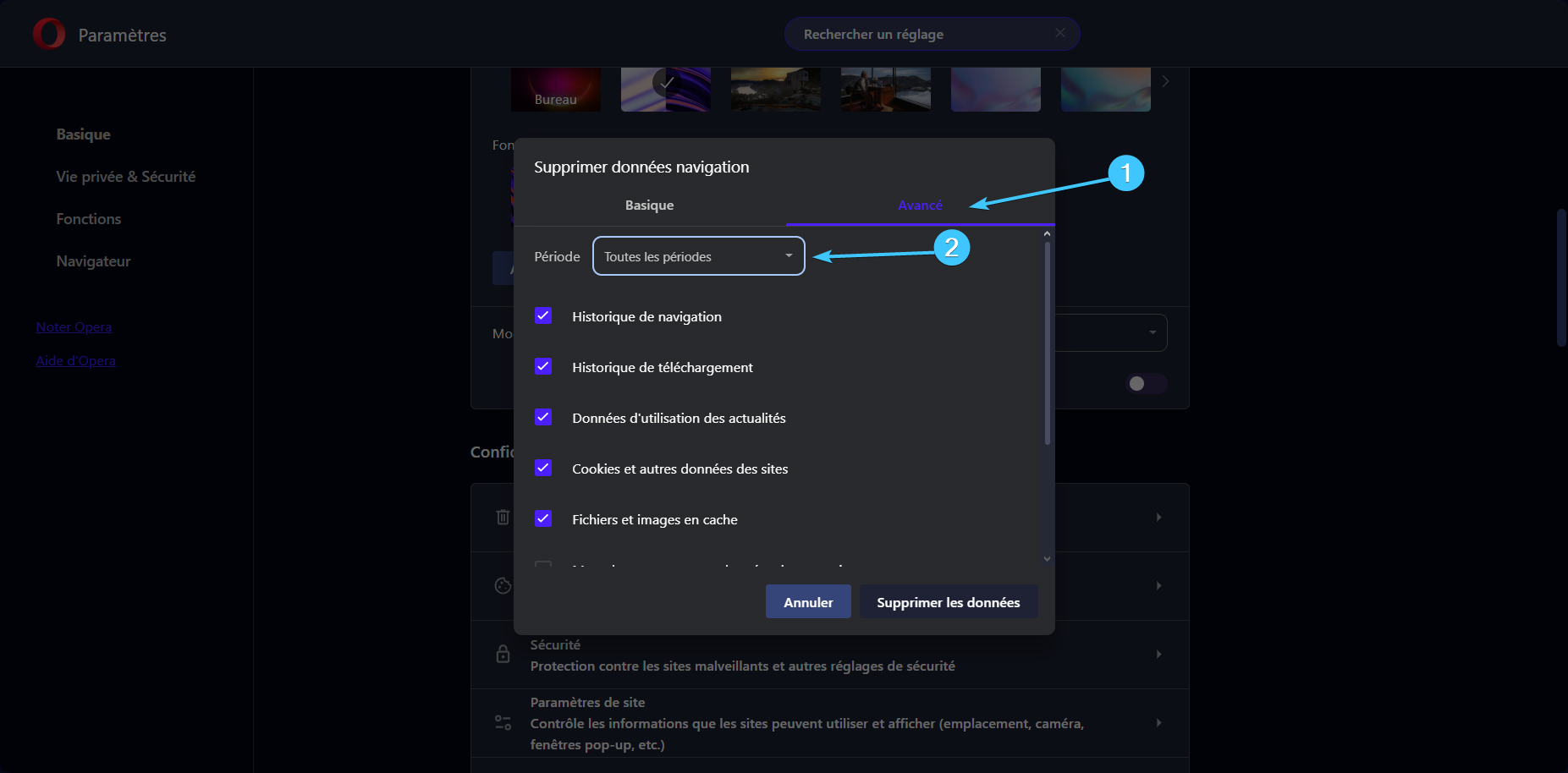Show next wallpapers with right chevron
Image resolution: width=1568 pixels, height=773 pixels.
1165,81
